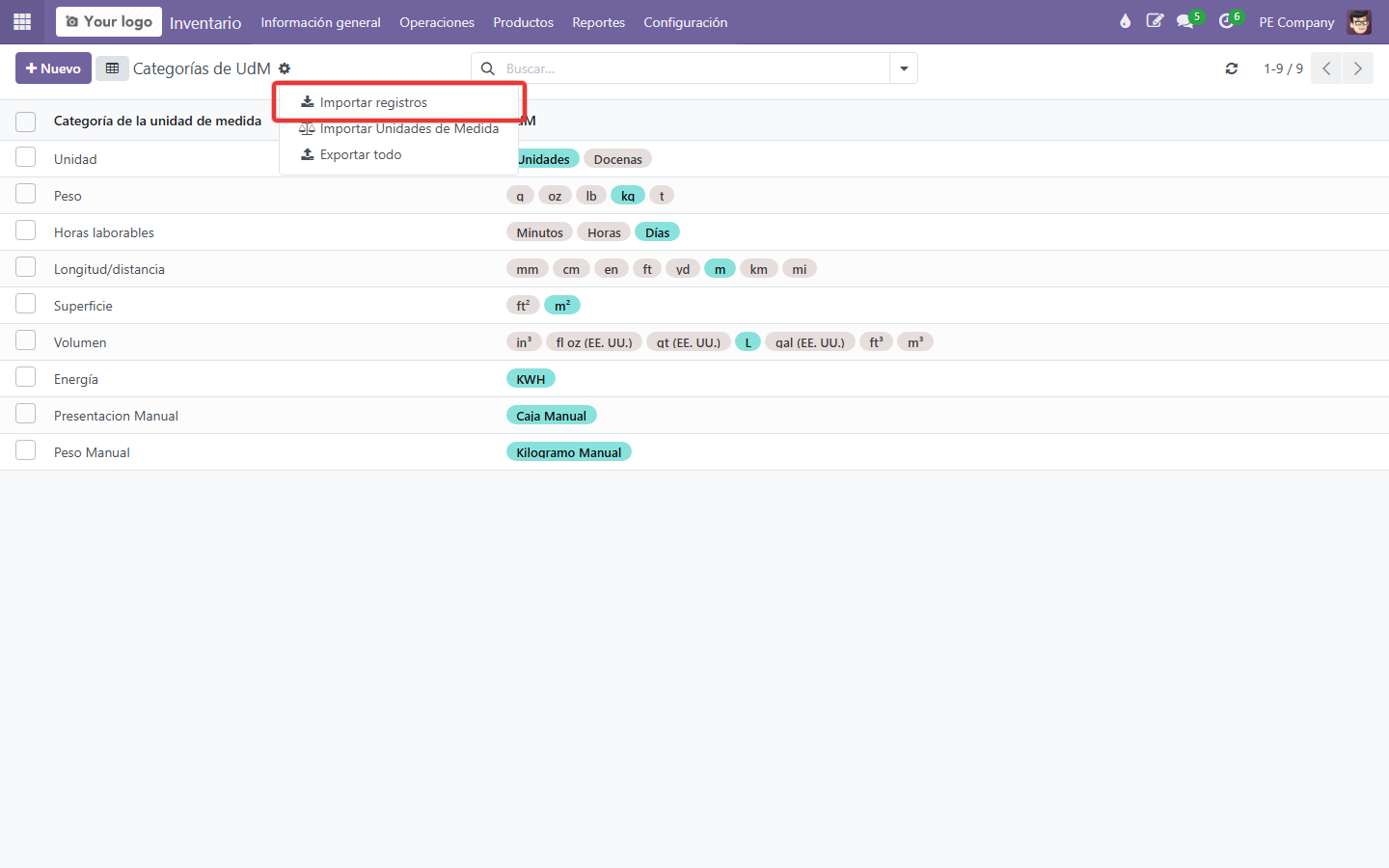The height and width of the screenshot is (868, 1389).
Task: Open the PE Company switcher
Action: click(1296, 22)
